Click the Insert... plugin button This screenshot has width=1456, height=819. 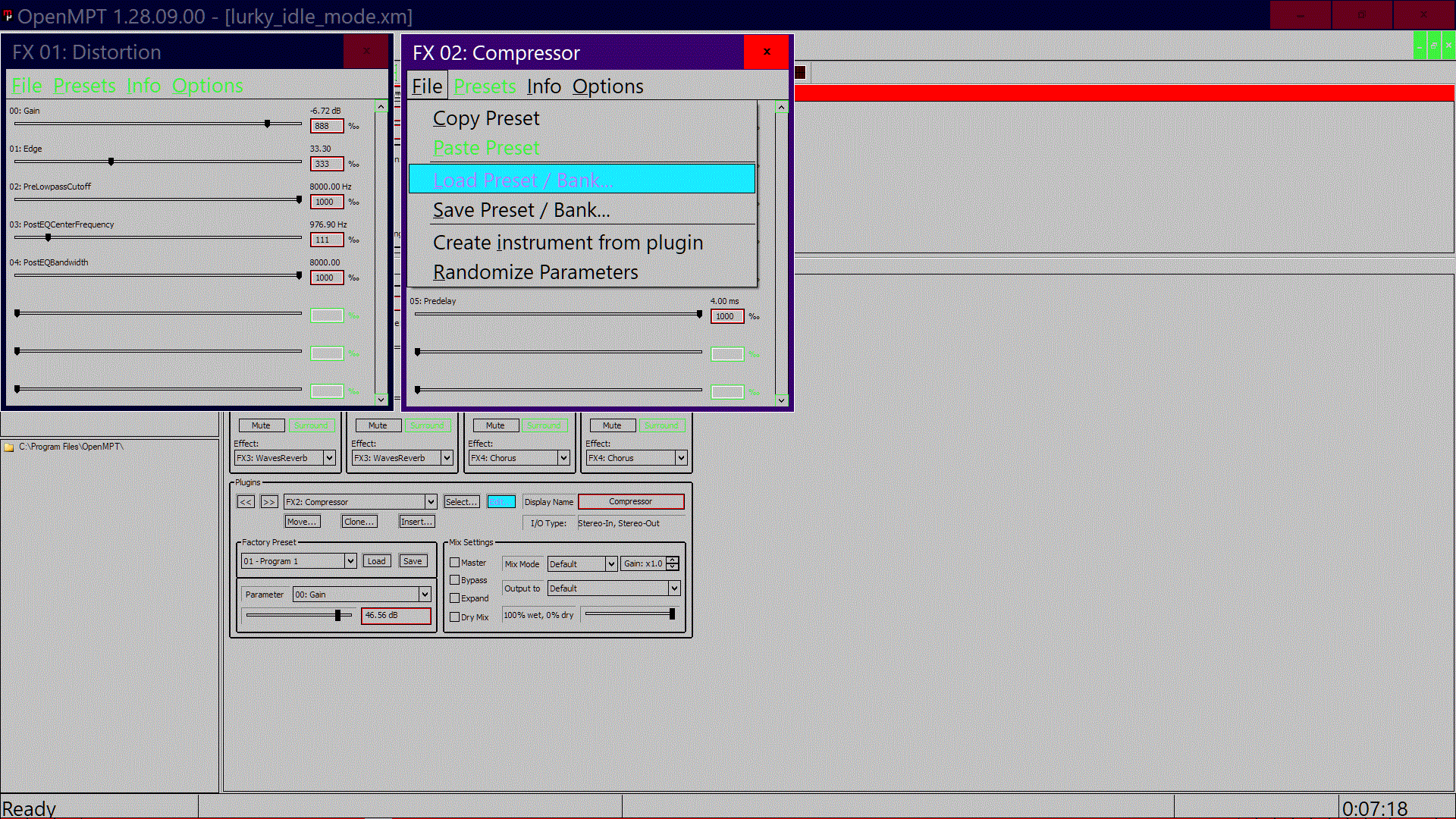coord(416,522)
